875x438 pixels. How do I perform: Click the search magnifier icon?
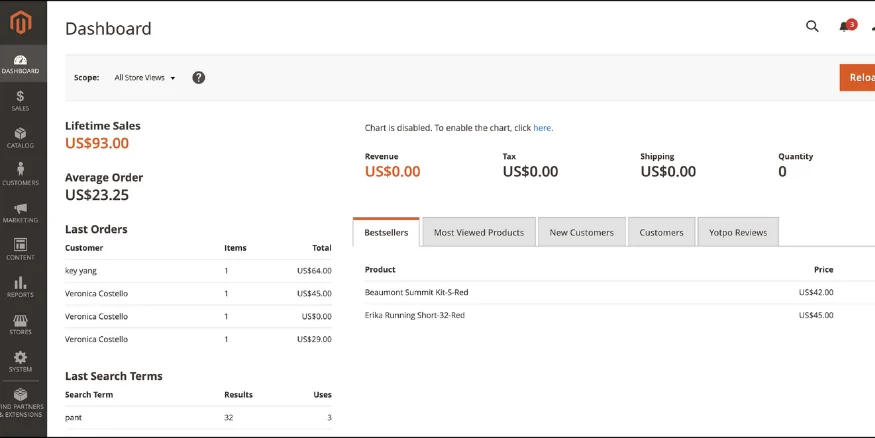click(812, 26)
